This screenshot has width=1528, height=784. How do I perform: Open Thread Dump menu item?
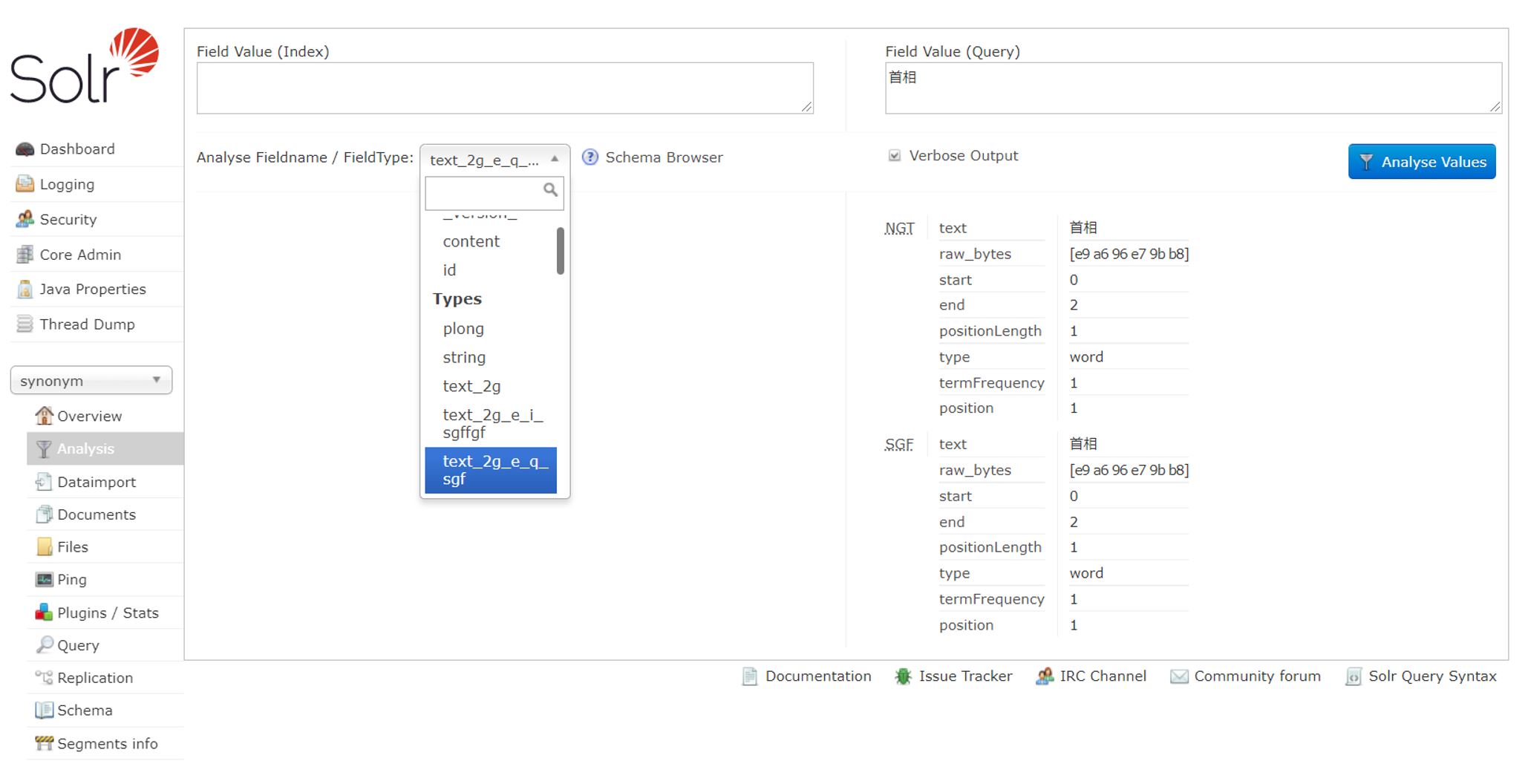[x=87, y=324]
